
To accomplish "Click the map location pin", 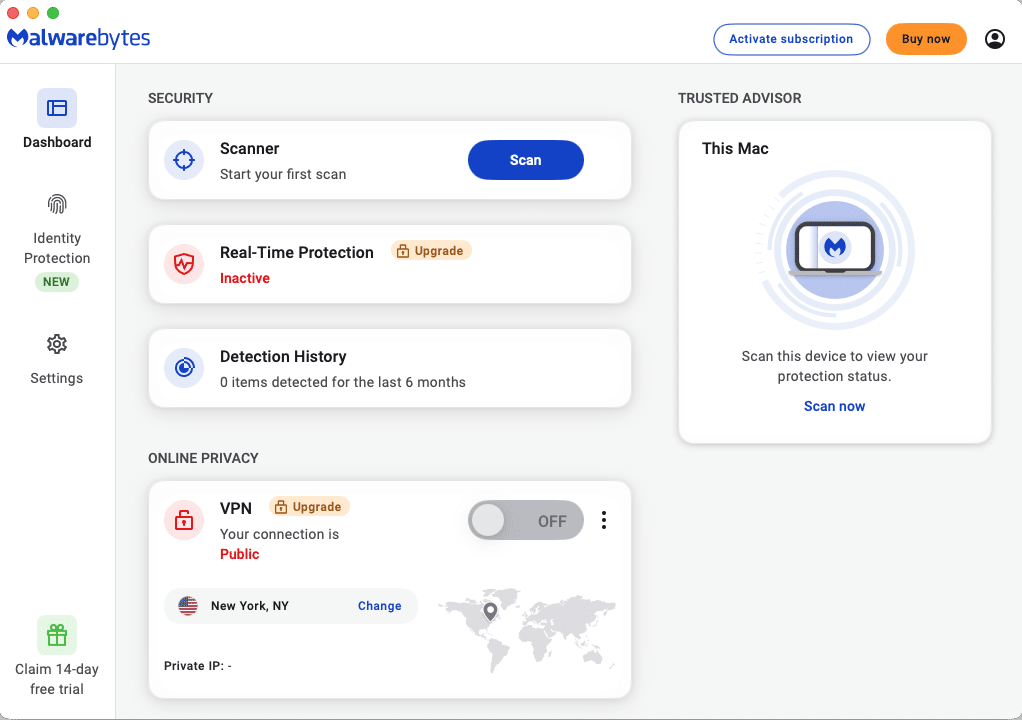I will click(490, 611).
